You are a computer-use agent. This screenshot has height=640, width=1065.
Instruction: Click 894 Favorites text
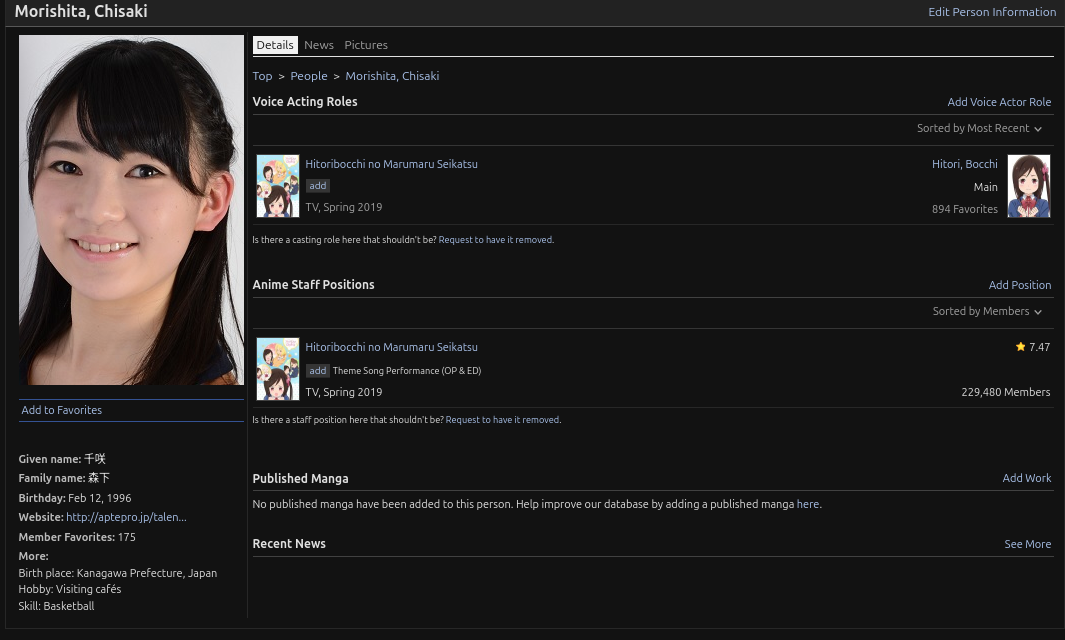tap(964, 209)
